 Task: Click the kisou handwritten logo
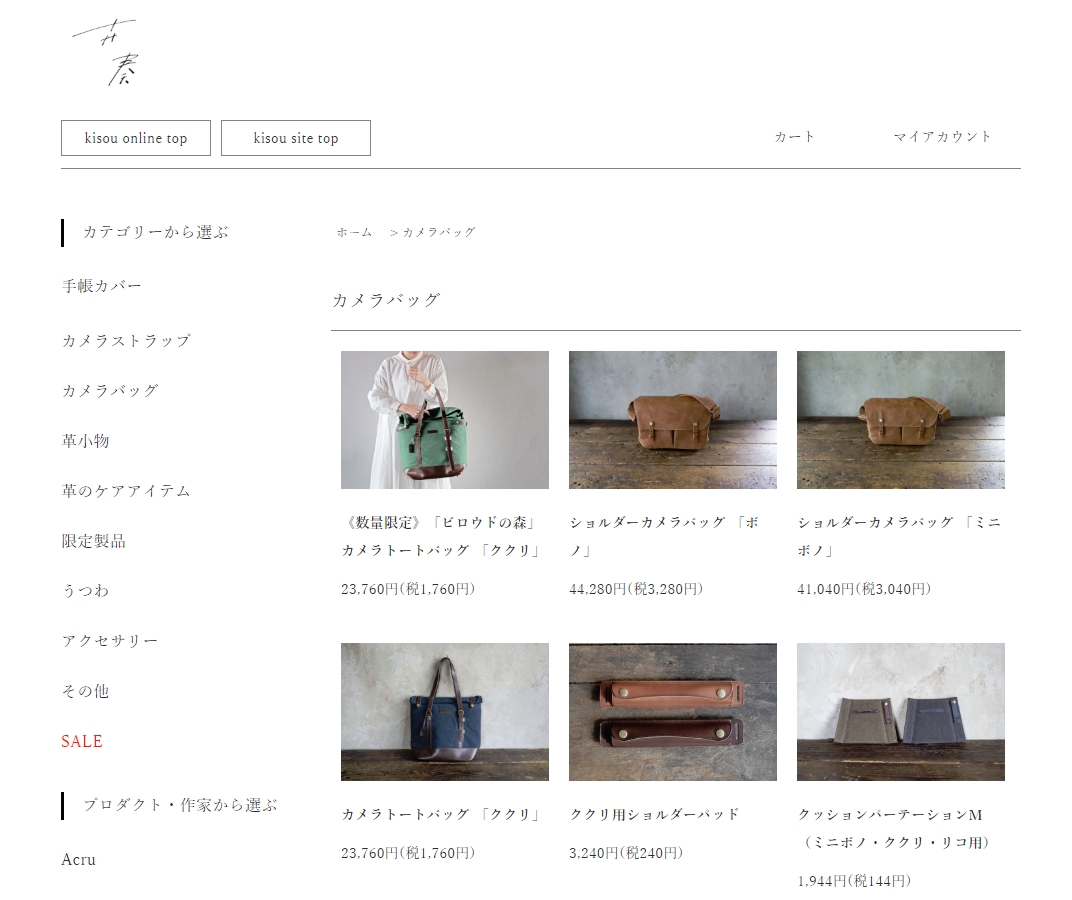(106, 53)
